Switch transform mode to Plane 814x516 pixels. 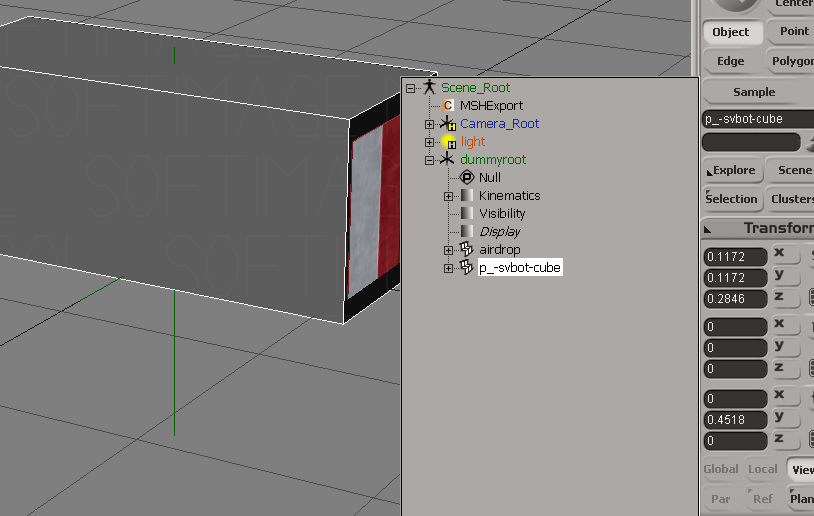tap(801, 499)
